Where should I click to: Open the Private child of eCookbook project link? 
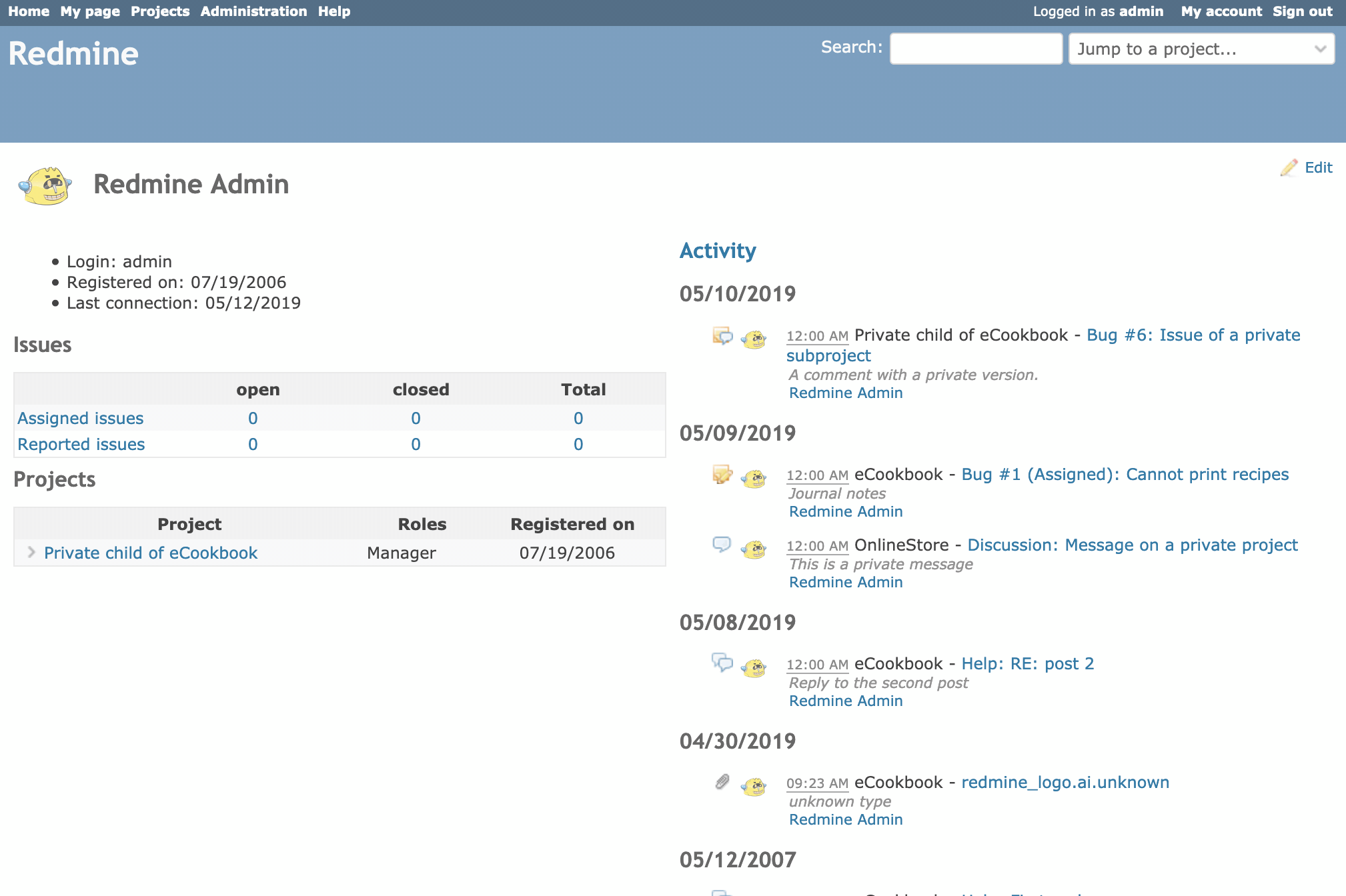tap(151, 553)
